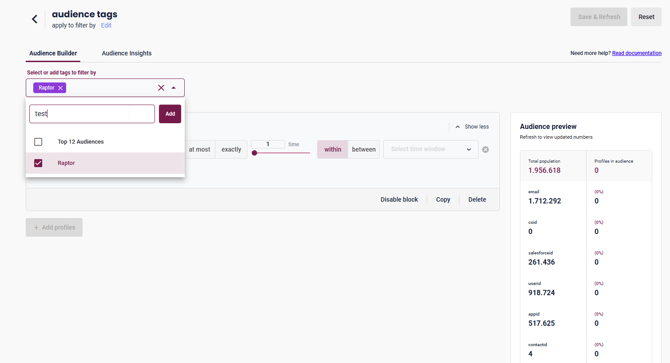Go back using the left chevron arrow
670x363 pixels.
[35, 19]
